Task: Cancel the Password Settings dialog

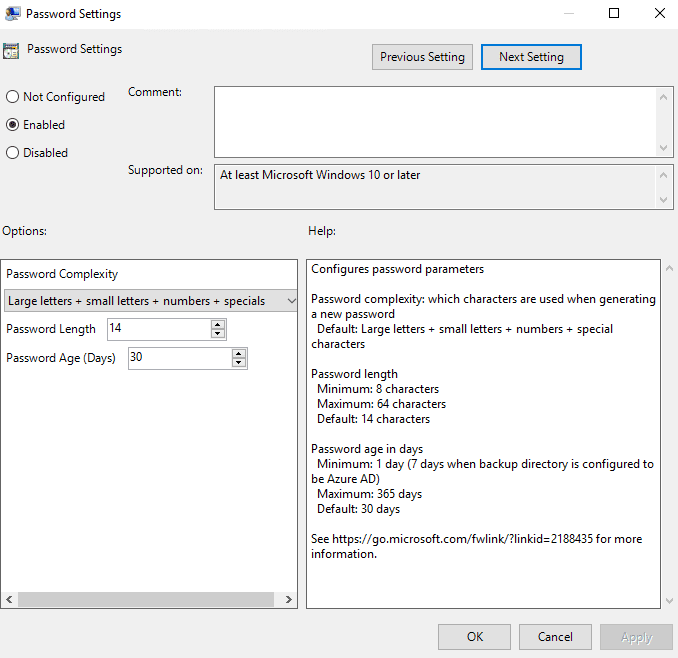Action: [x=555, y=637]
